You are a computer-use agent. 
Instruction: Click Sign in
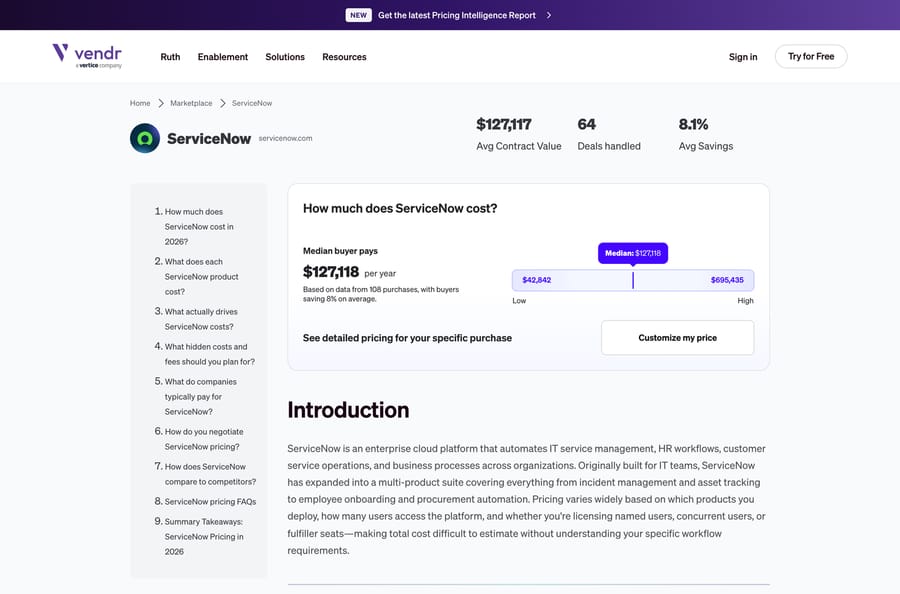click(x=743, y=57)
